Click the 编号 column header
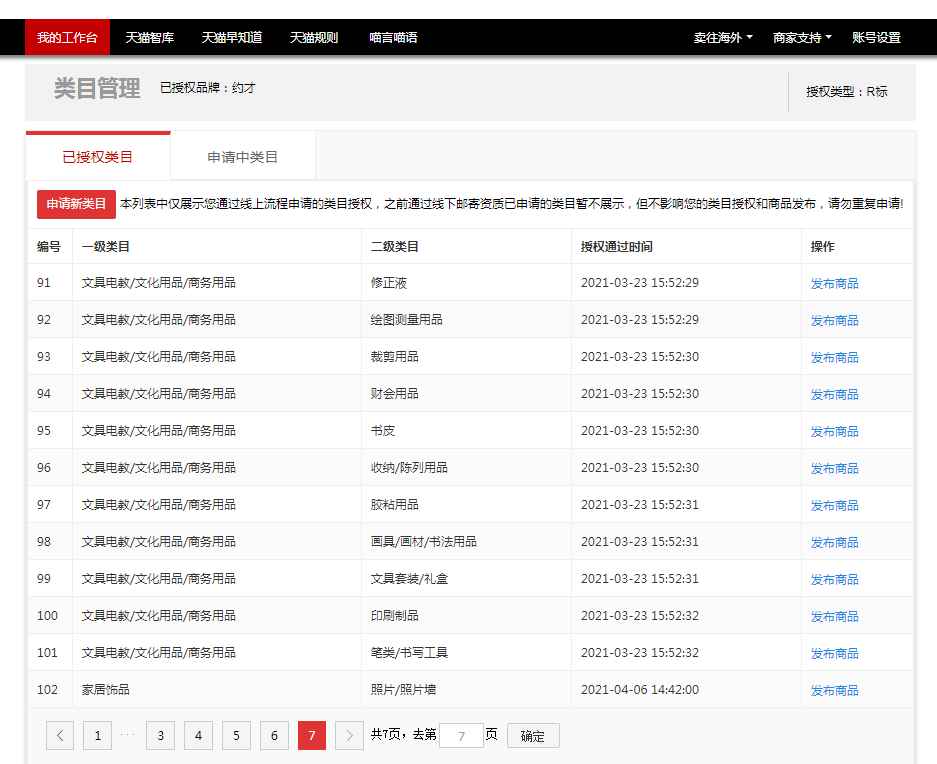 (49, 247)
